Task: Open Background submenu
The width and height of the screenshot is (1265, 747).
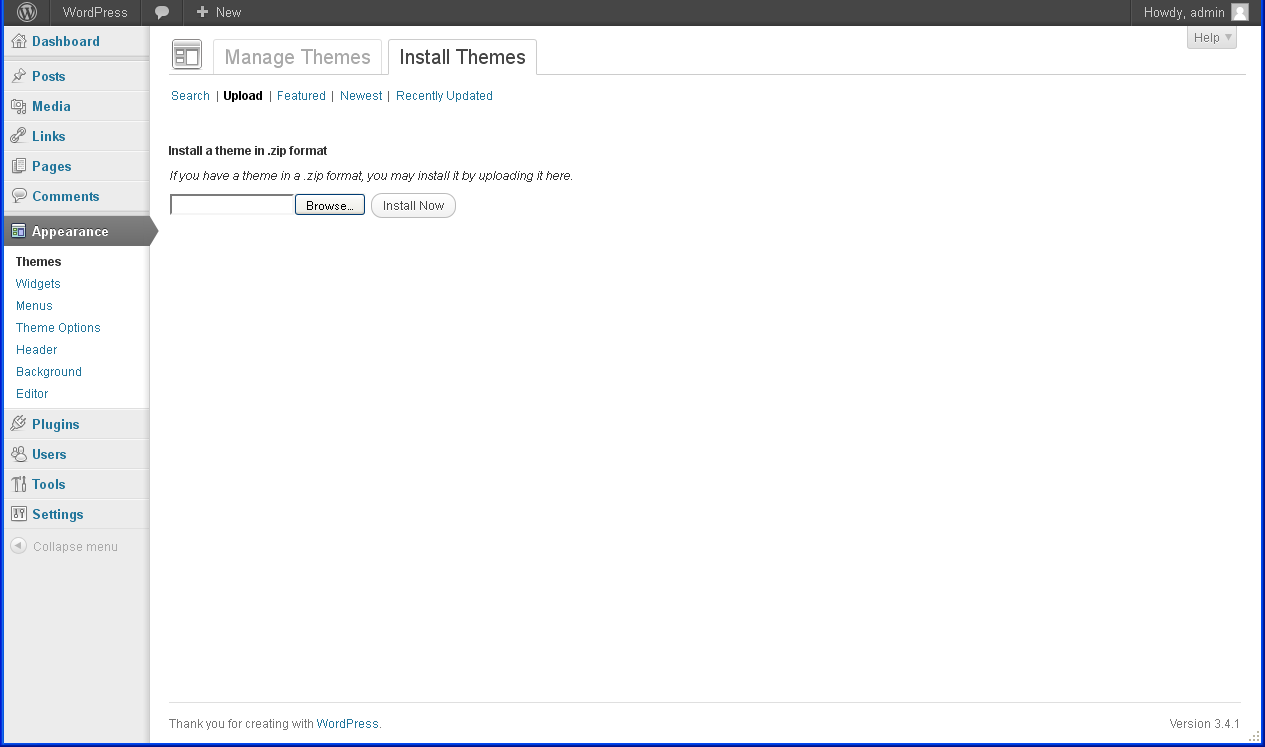Action: pos(49,372)
